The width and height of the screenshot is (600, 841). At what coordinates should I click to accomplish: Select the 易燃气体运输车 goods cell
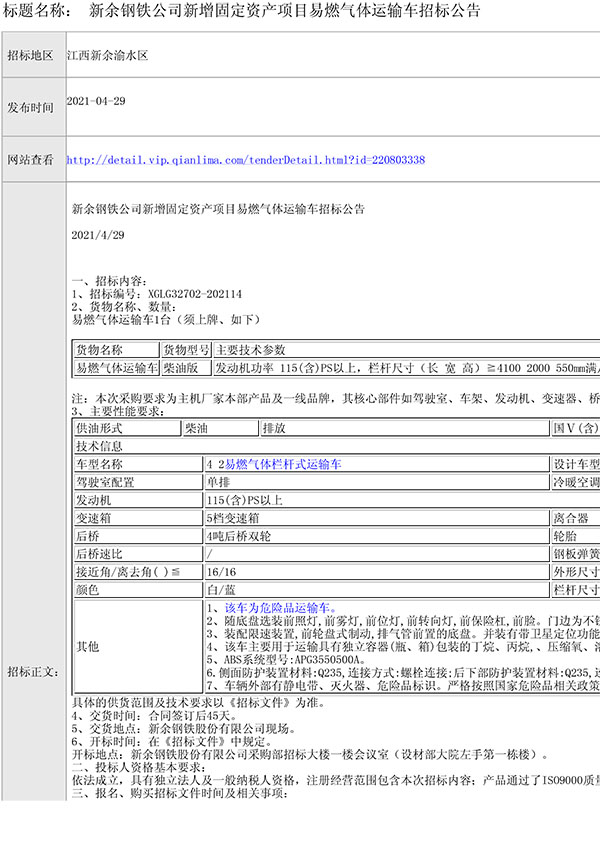click(x=117, y=368)
